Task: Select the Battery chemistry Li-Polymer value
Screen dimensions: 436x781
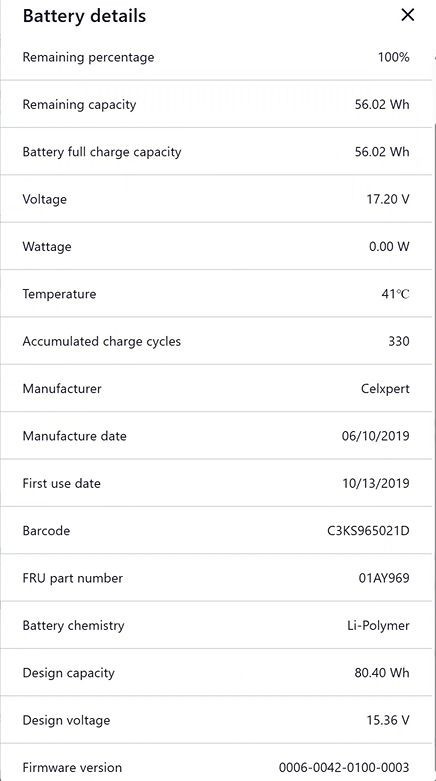Action: coord(378,626)
